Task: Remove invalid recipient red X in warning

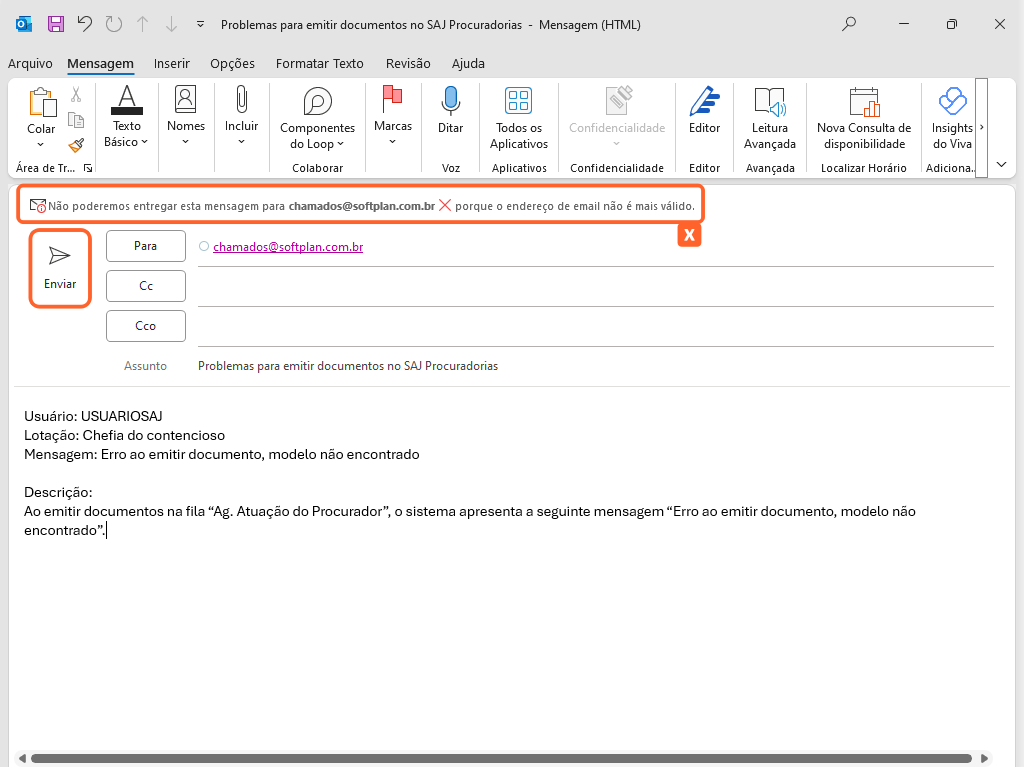Action: (x=445, y=206)
